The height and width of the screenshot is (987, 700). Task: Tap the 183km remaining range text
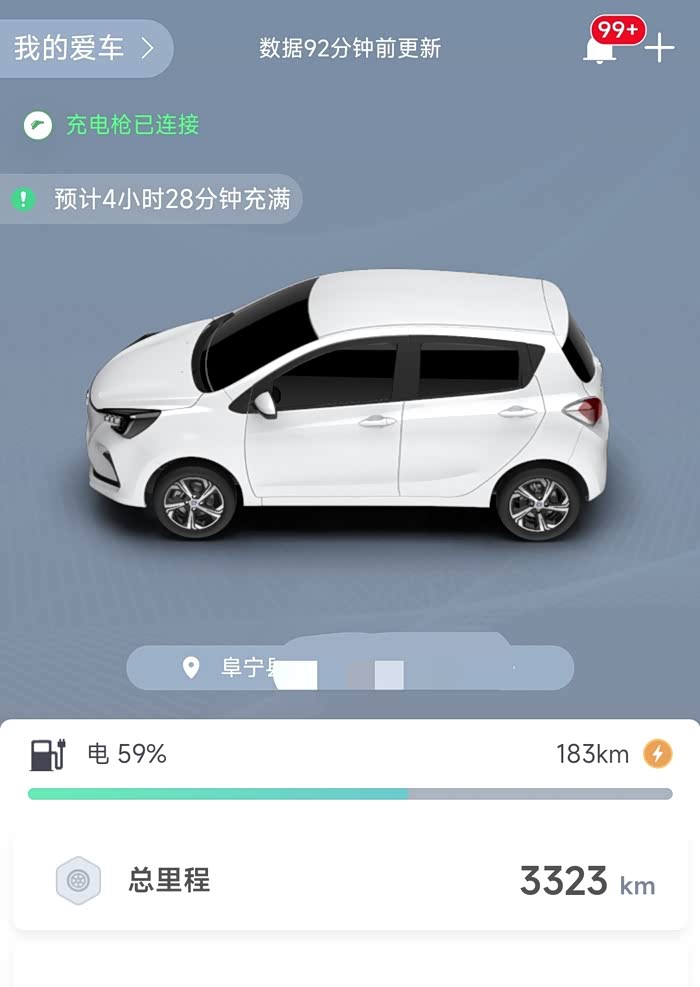pos(592,753)
